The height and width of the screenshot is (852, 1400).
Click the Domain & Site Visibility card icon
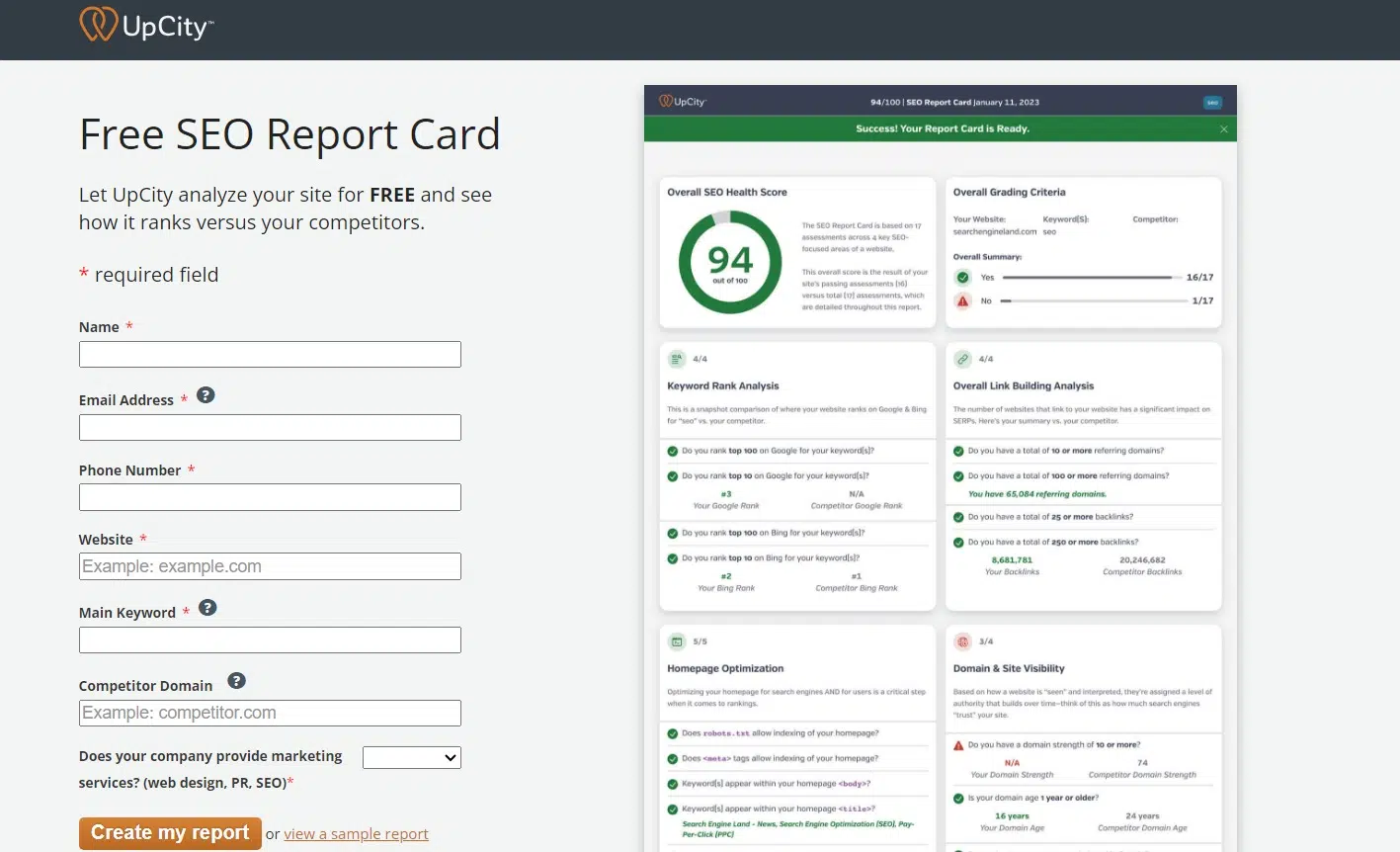coord(962,641)
